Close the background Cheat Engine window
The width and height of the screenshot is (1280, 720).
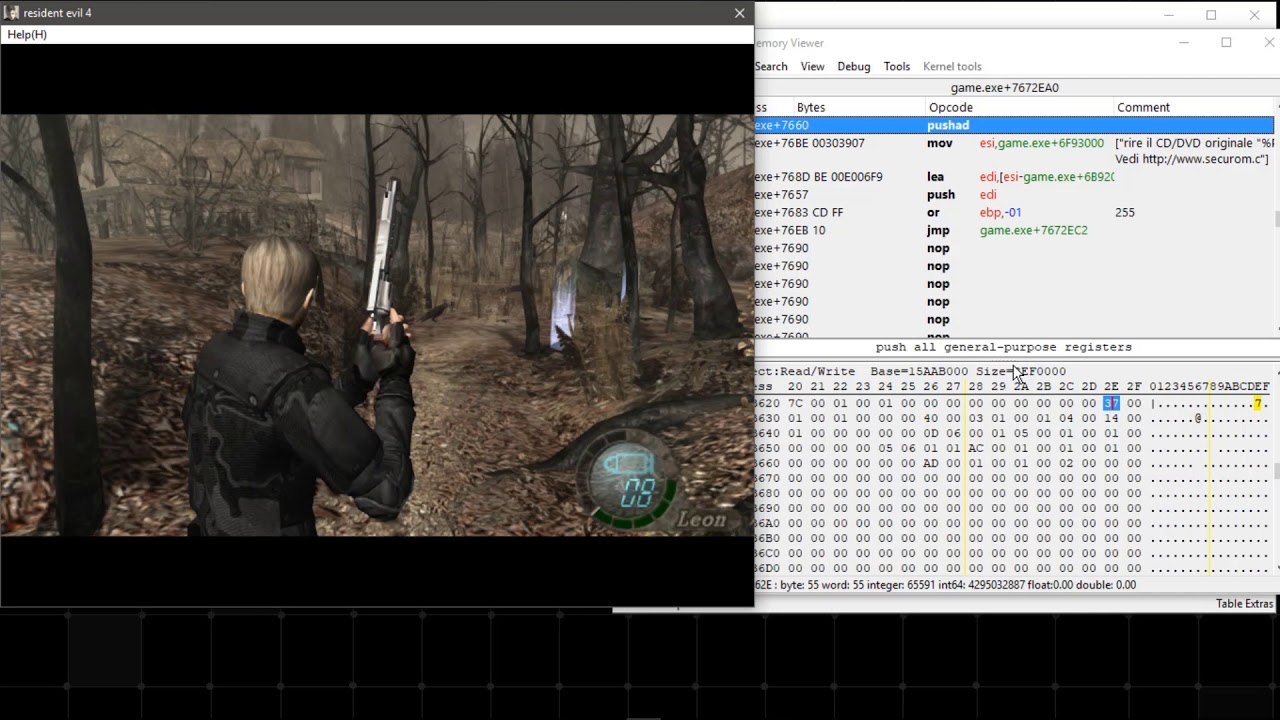click(x=1254, y=15)
